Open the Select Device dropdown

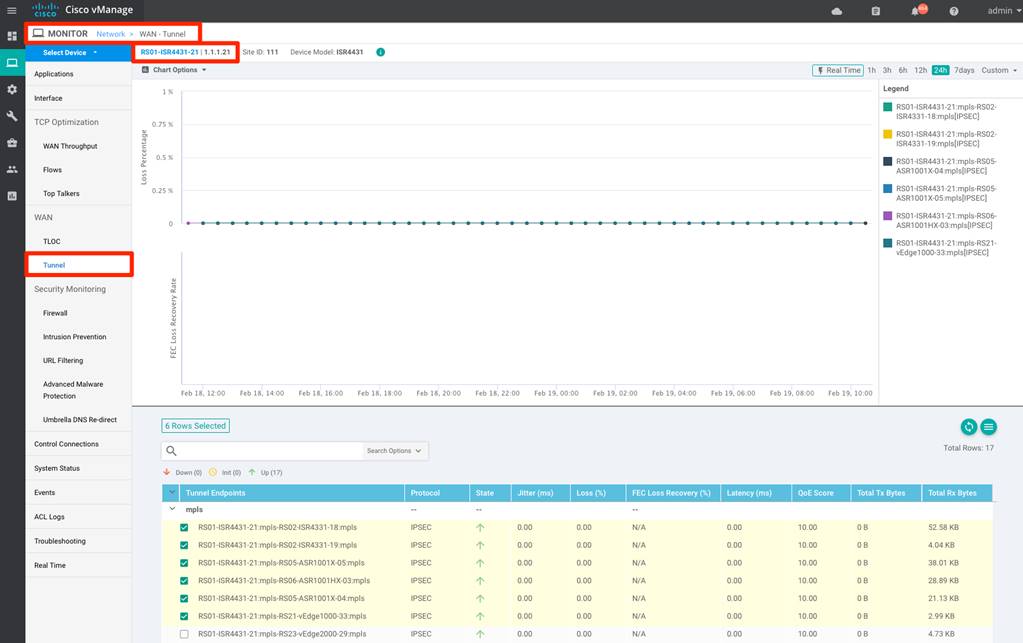pos(70,52)
